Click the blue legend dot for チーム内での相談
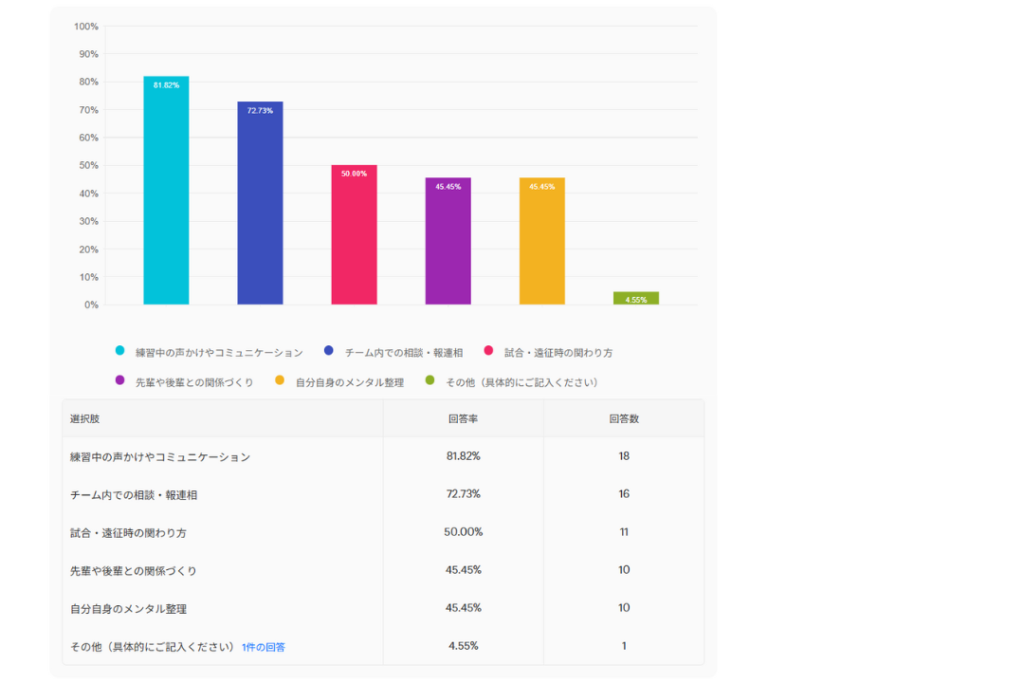This screenshot has width=1024, height=683. (328, 351)
